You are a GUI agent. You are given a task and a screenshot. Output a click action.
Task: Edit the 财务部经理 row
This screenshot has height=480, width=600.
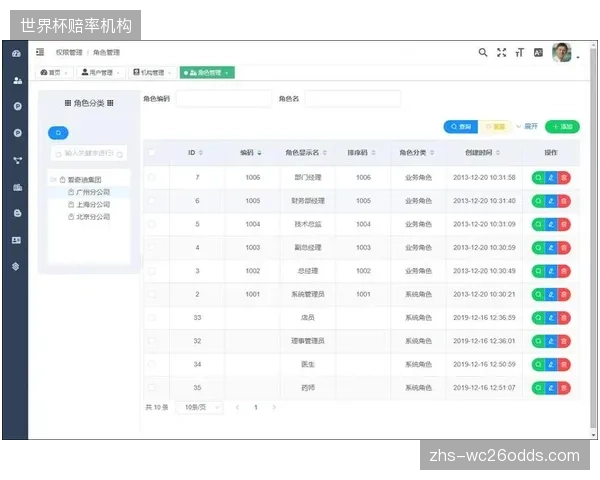pos(551,201)
